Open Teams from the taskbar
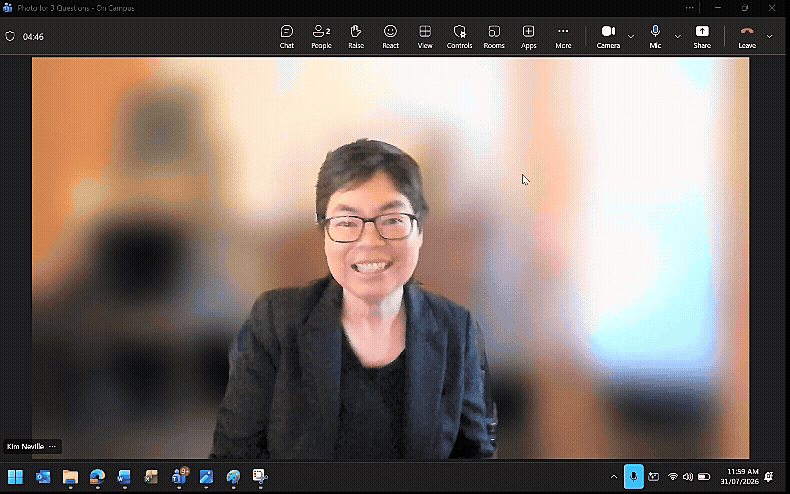Screen dimensions: 790x494 point(179,476)
